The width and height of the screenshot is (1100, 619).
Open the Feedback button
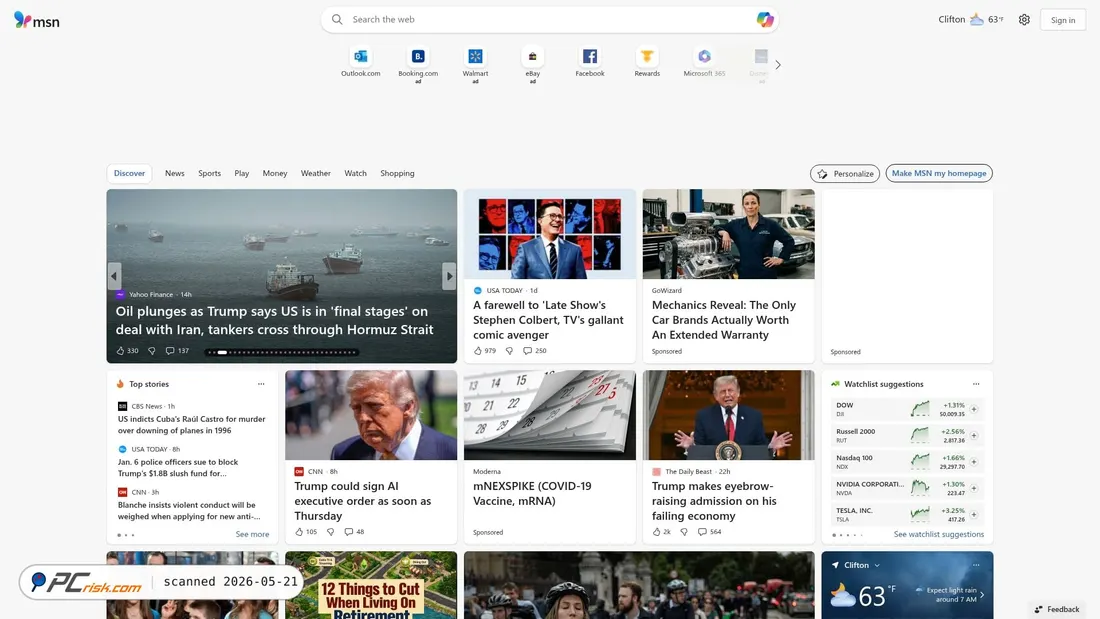[1057, 609]
